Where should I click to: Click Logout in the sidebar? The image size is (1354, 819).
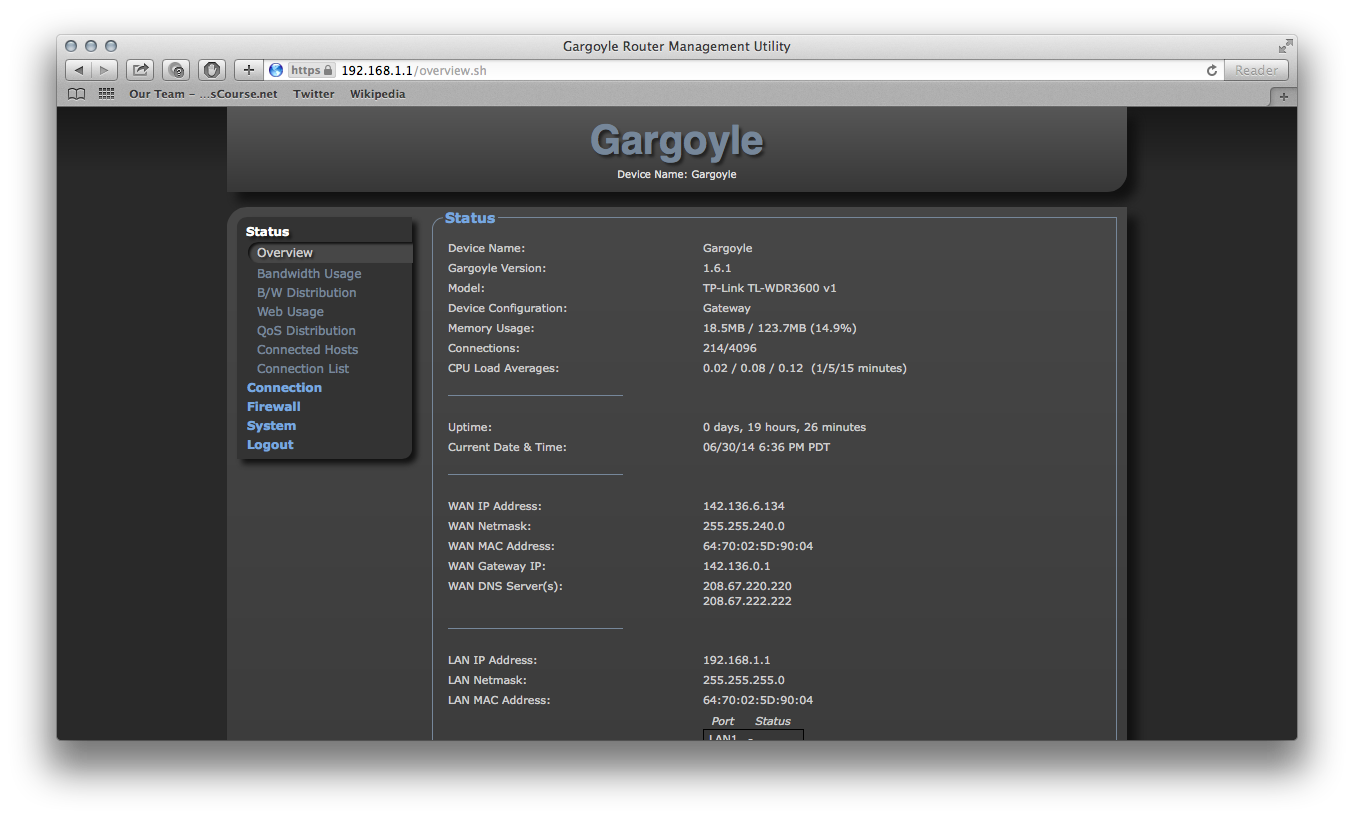tap(270, 445)
